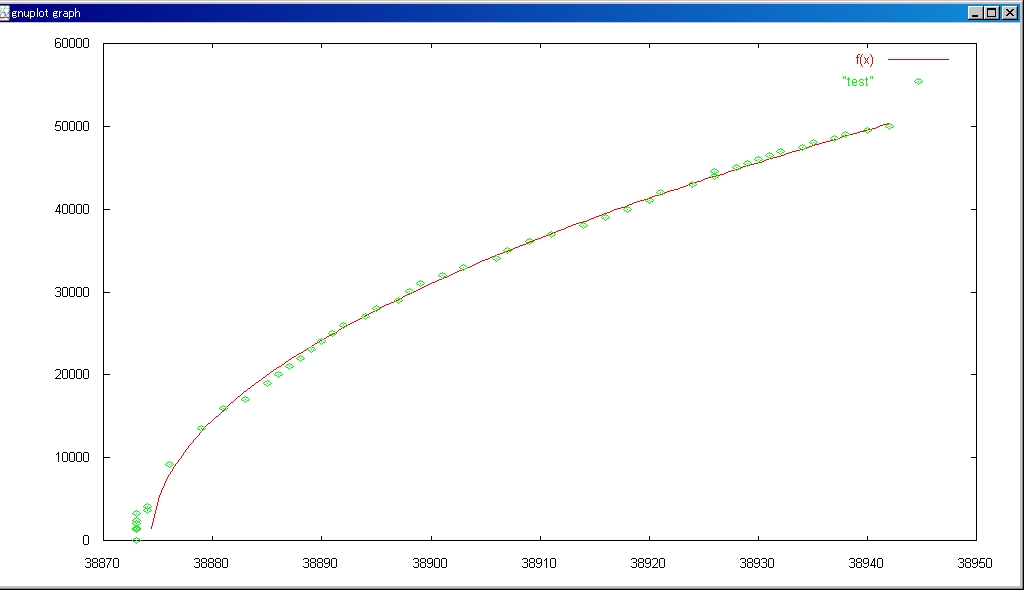The width and height of the screenshot is (1024, 590).
Task: Click the y-axis label 50000
Action: click(x=72, y=127)
